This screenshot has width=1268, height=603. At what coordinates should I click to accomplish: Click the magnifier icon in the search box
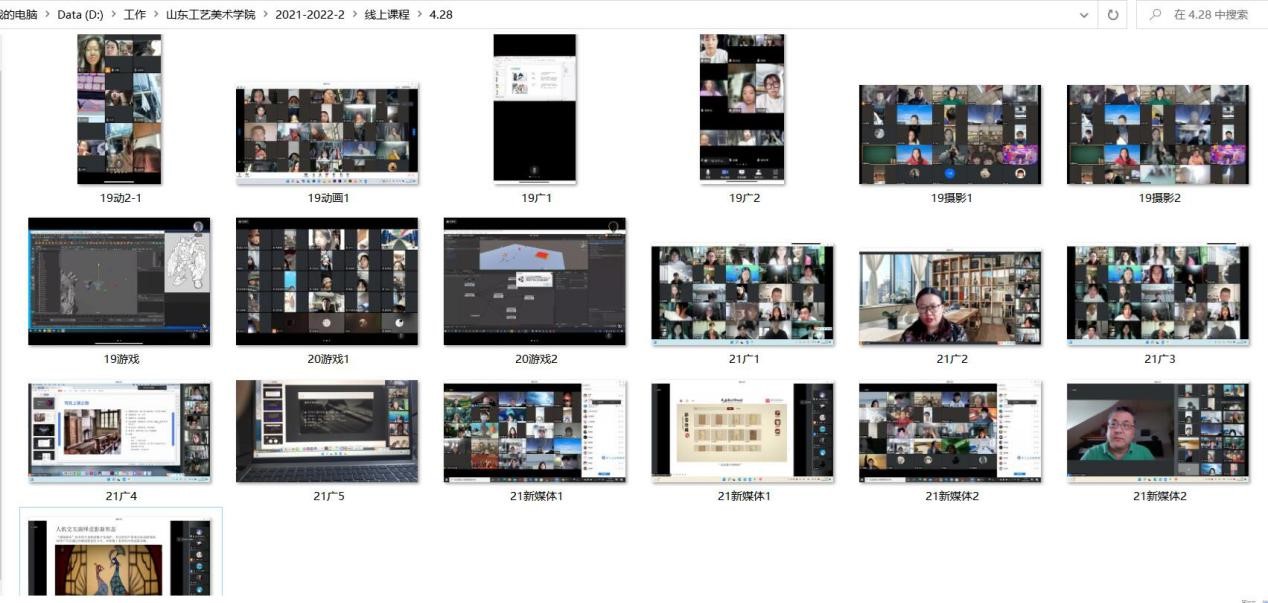pos(1155,15)
